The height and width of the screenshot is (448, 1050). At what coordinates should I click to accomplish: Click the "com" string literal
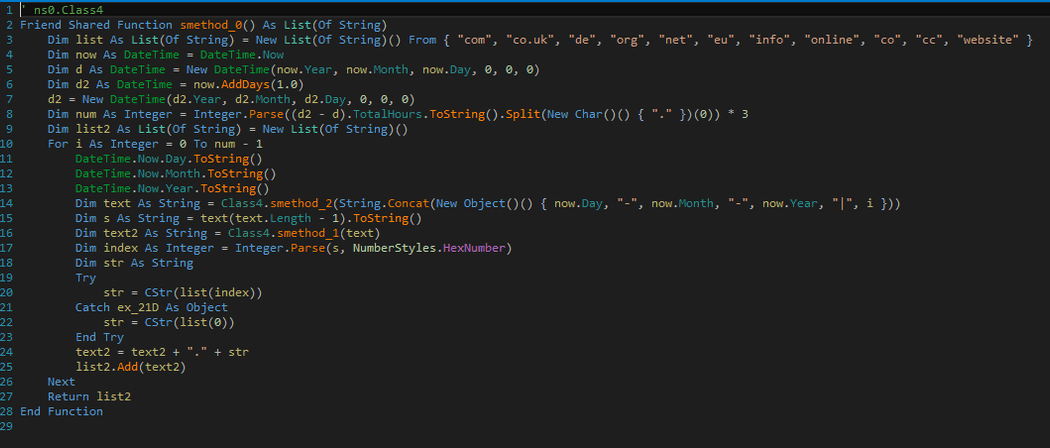tap(475, 40)
